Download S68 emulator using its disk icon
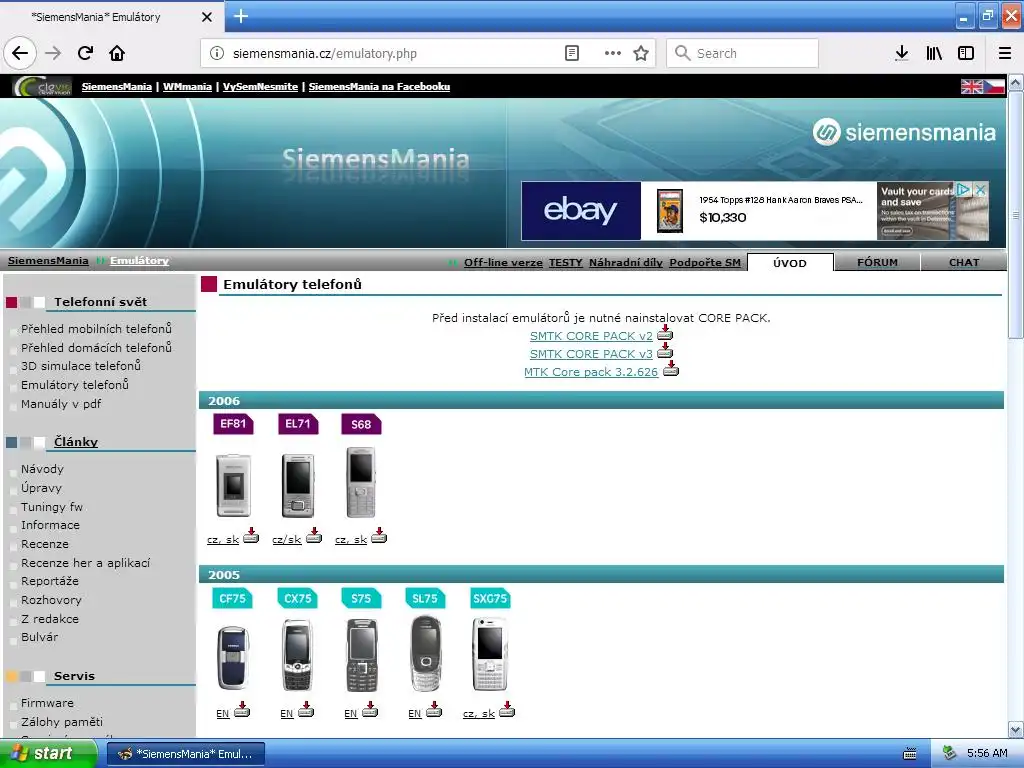Image resolution: width=1024 pixels, height=768 pixels. pyautogui.click(x=379, y=536)
